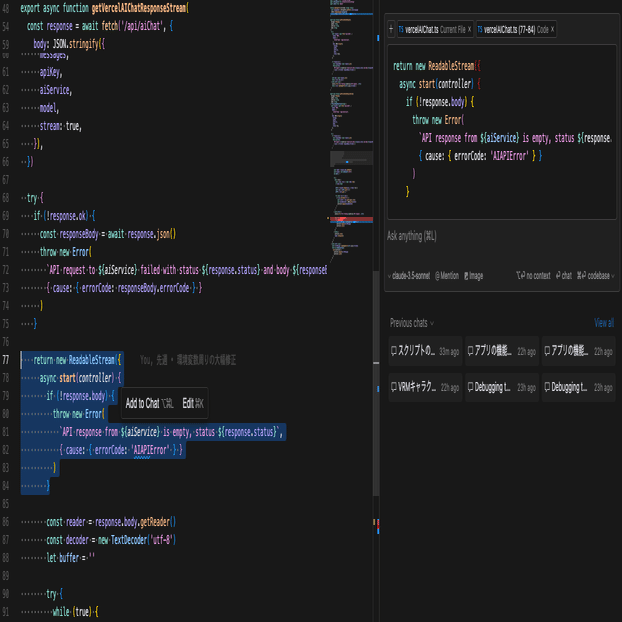Click the git blame note on line 77
The height and width of the screenshot is (622, 622).
pyautogui.click(x=188, y=360)
